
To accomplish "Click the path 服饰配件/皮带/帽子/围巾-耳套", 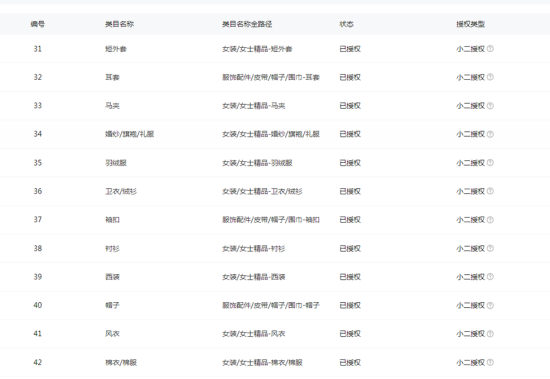I will click(x=271, y=77).
